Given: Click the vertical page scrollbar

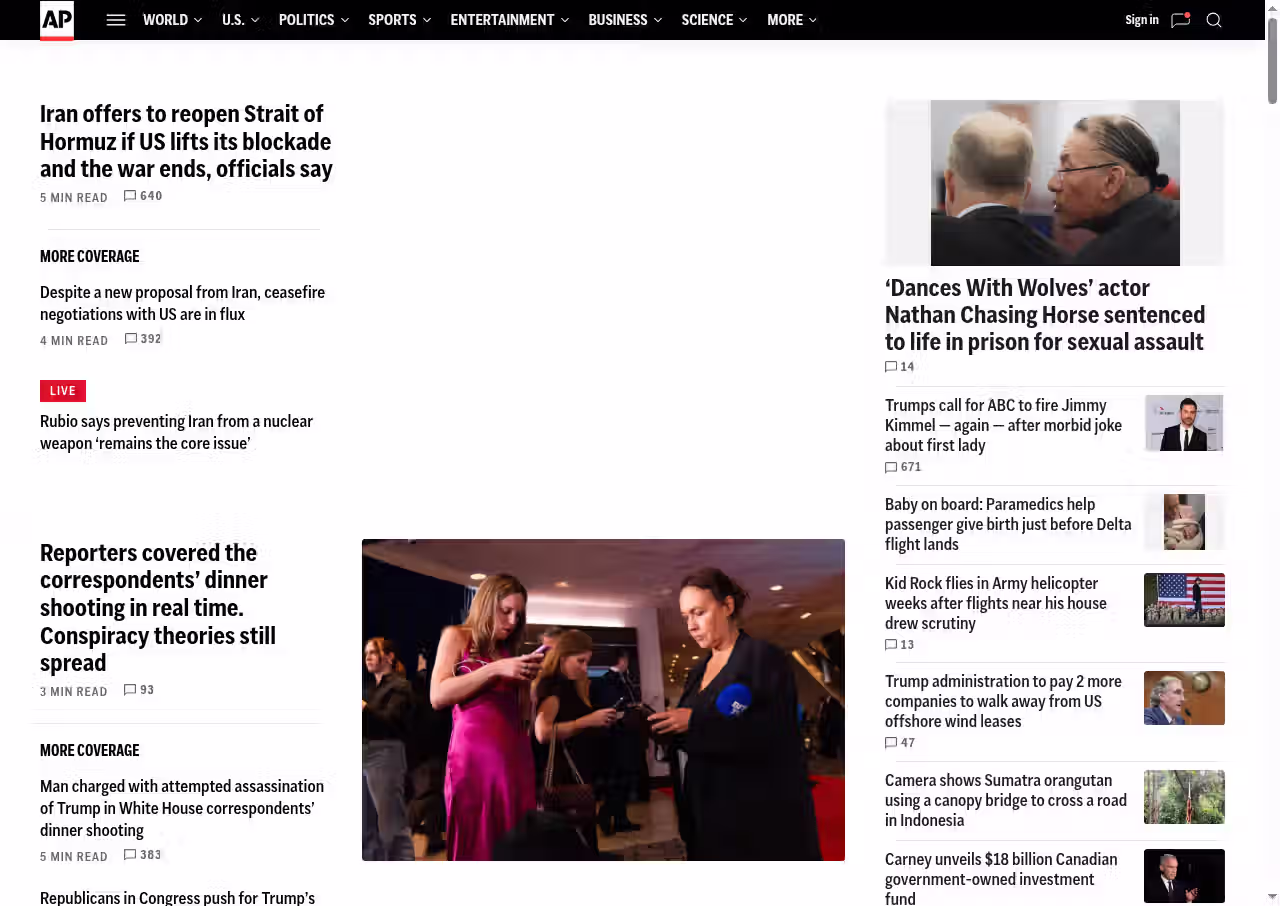Looking at the screenshot, I should (1272, 60).
